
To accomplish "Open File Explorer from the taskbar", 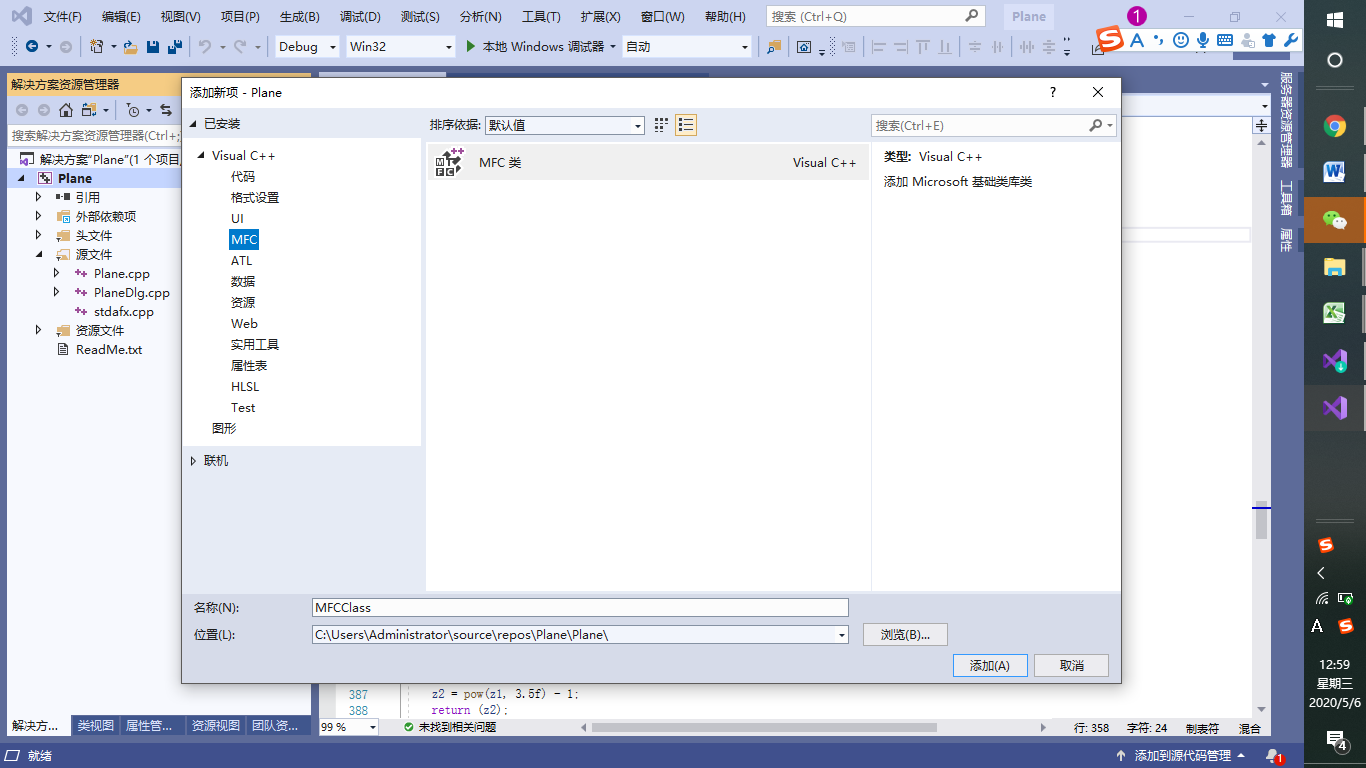I will click(x=1335, y=267).
